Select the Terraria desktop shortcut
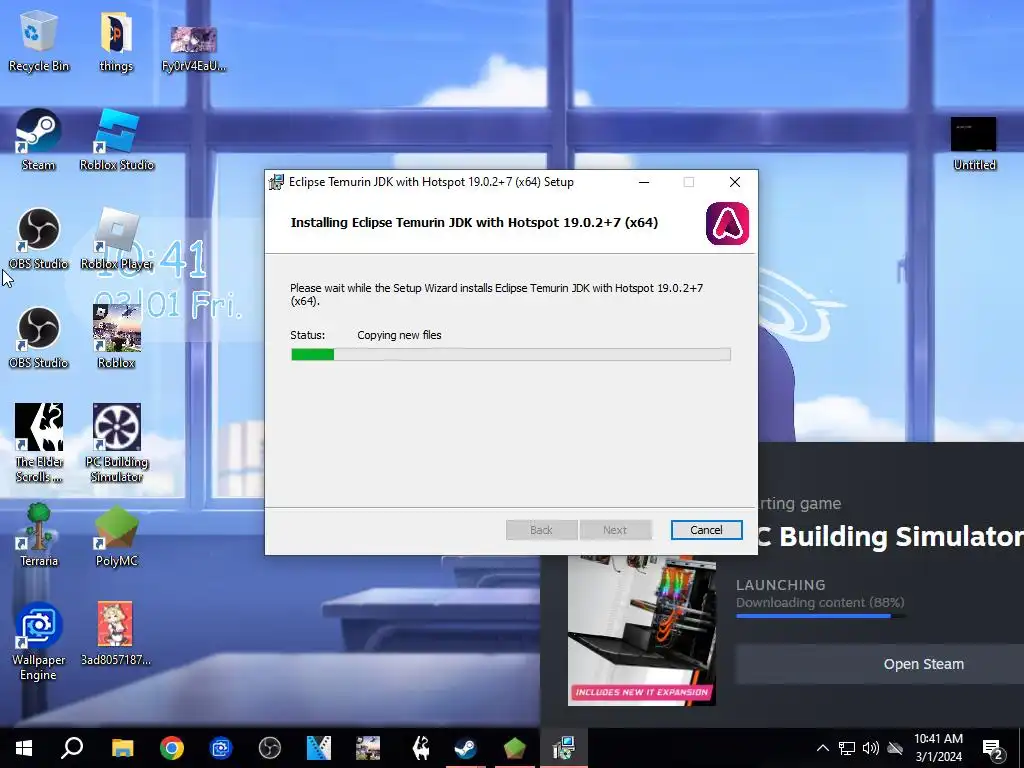1024x768 pixels. [x=39, y=536]
